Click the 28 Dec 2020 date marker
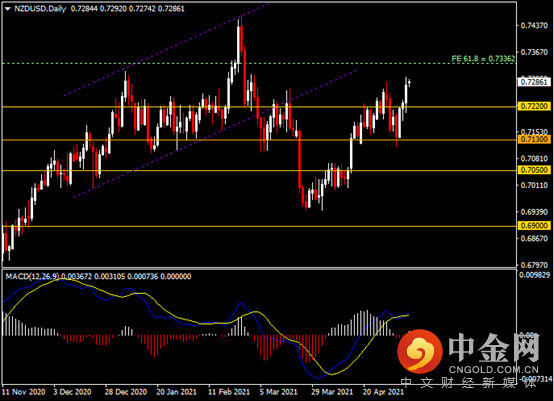The image size is (554, 401). pos(126,392)
